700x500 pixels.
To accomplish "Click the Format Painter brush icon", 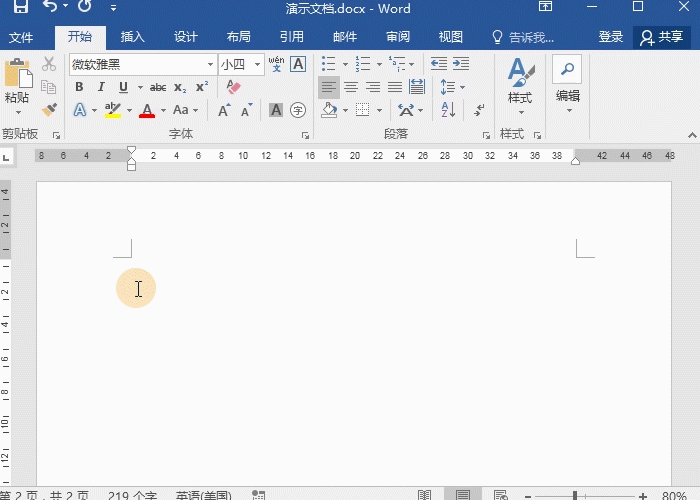I will (49, 110).
